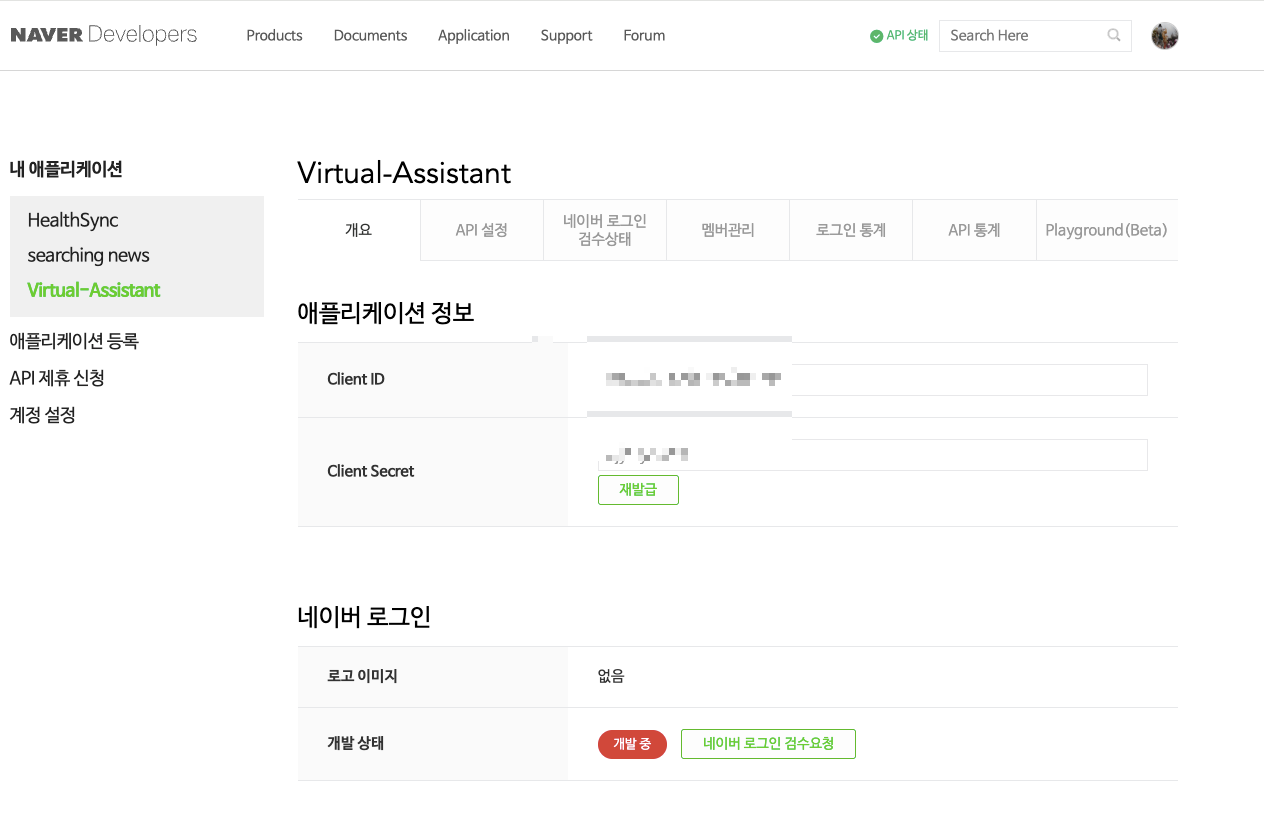Switch to 네이버 로그인 검수상태 tab
This screenshot has width=1264, height=836.
pyautogui.click(x=605, y=230)
